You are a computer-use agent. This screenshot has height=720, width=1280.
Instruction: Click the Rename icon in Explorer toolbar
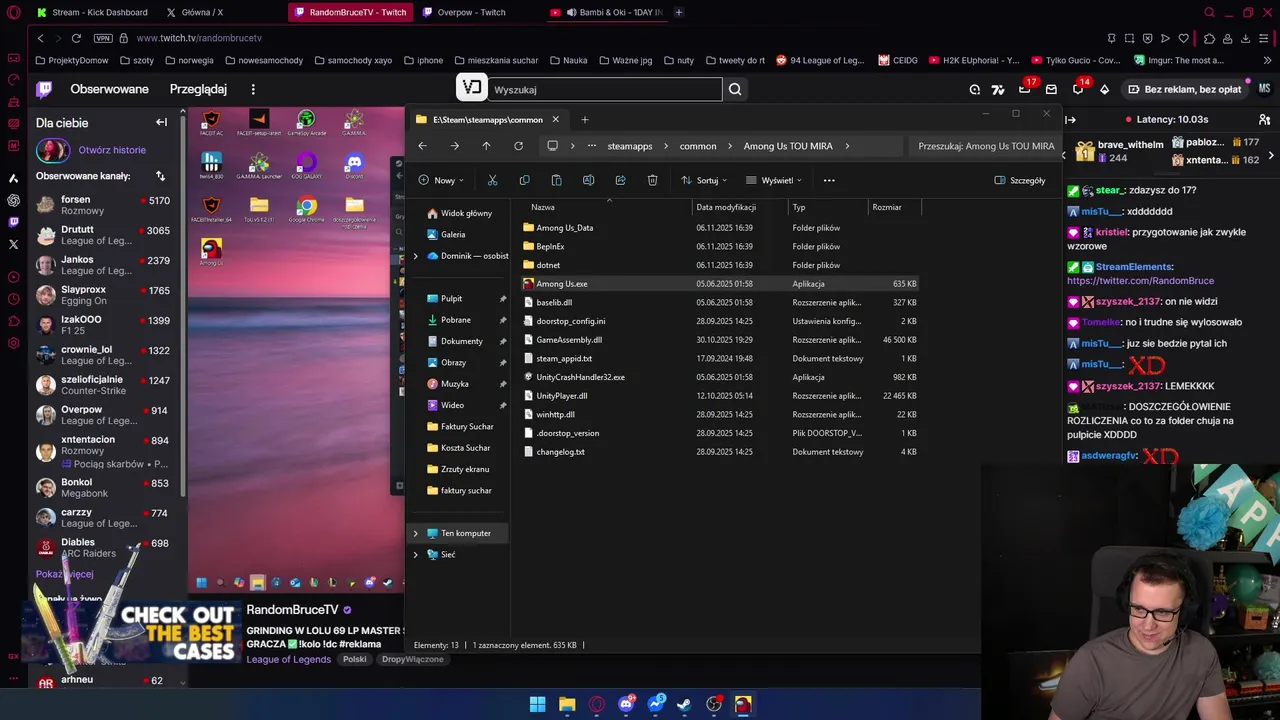click(588, 180)
